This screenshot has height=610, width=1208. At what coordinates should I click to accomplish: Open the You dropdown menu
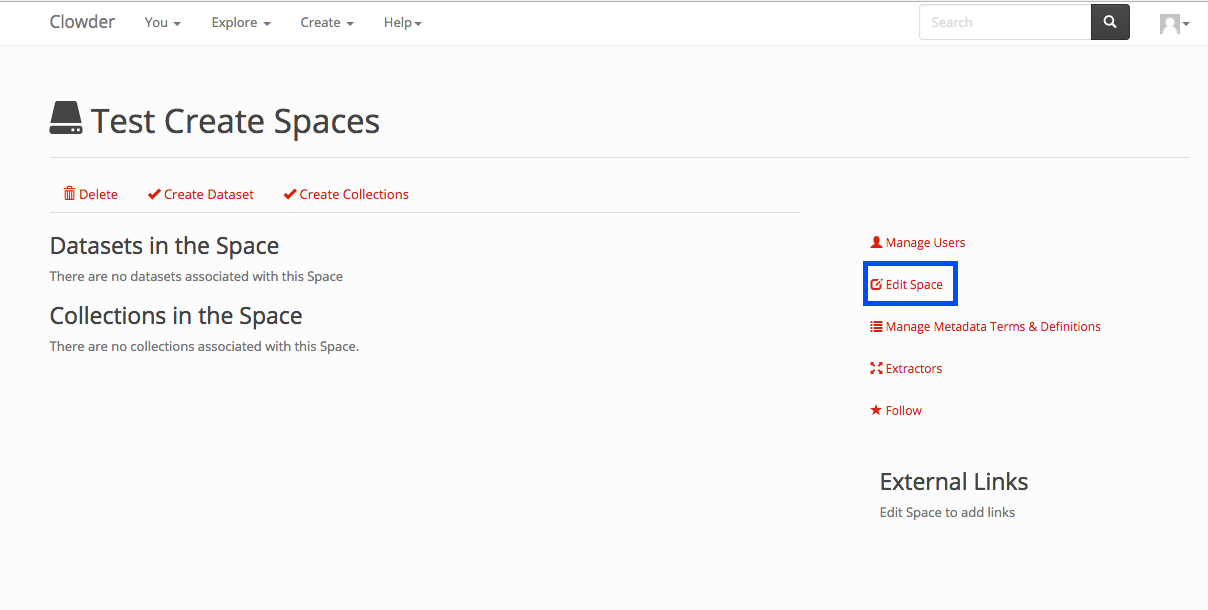pos(162,22)
